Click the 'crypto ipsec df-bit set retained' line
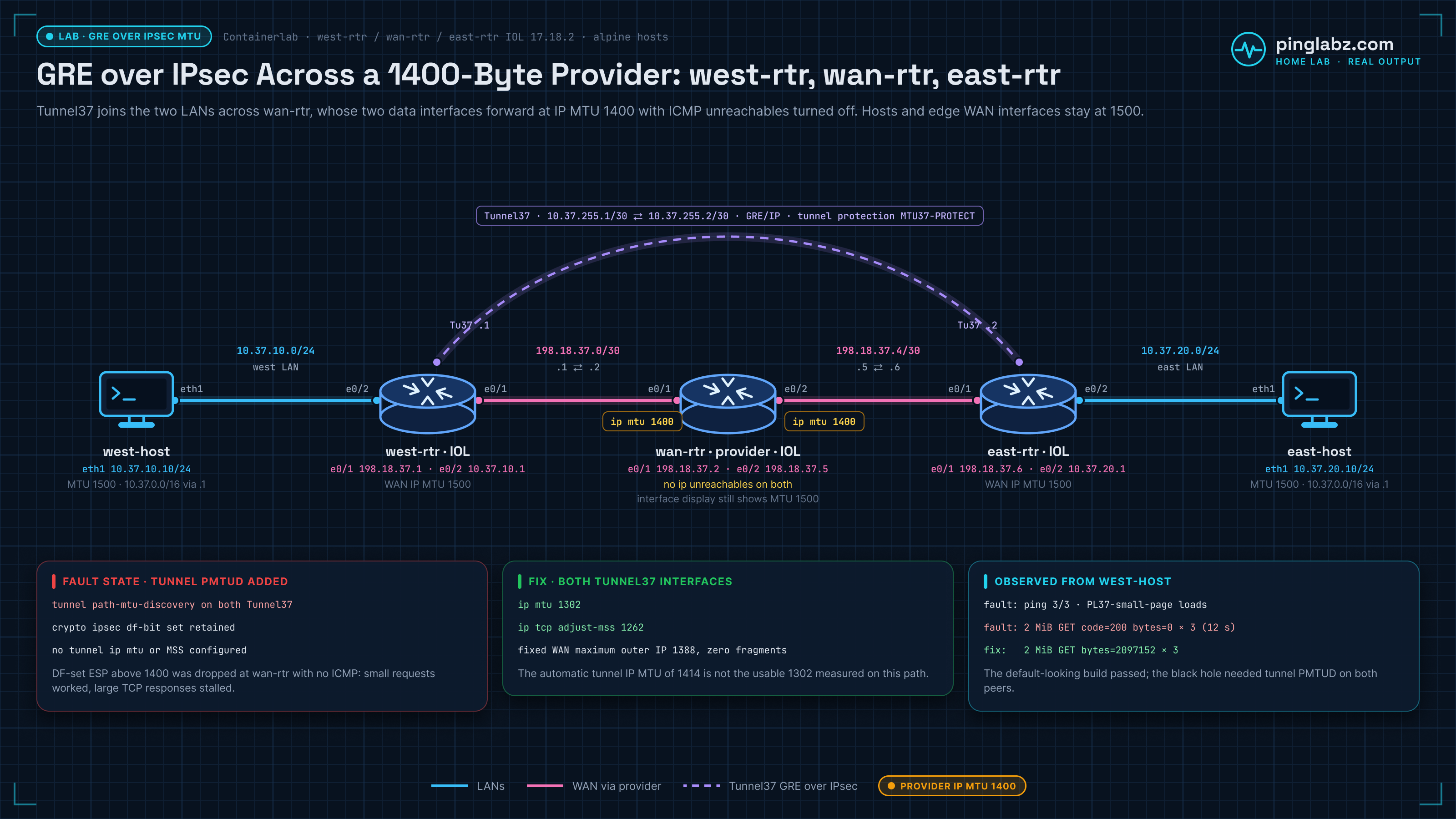Viewport: 1456px width, 819px height. pos(144,627)
